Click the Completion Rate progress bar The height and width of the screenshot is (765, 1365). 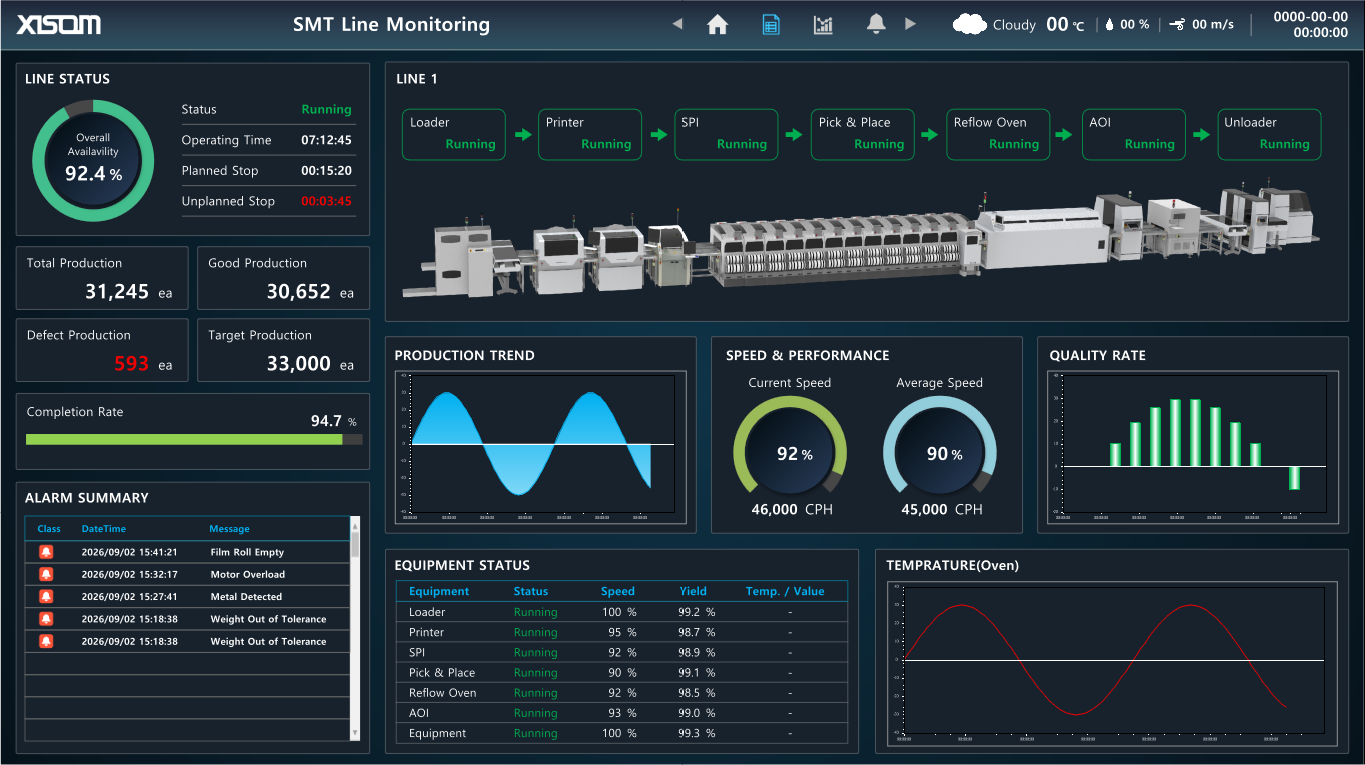coord(194,439)
